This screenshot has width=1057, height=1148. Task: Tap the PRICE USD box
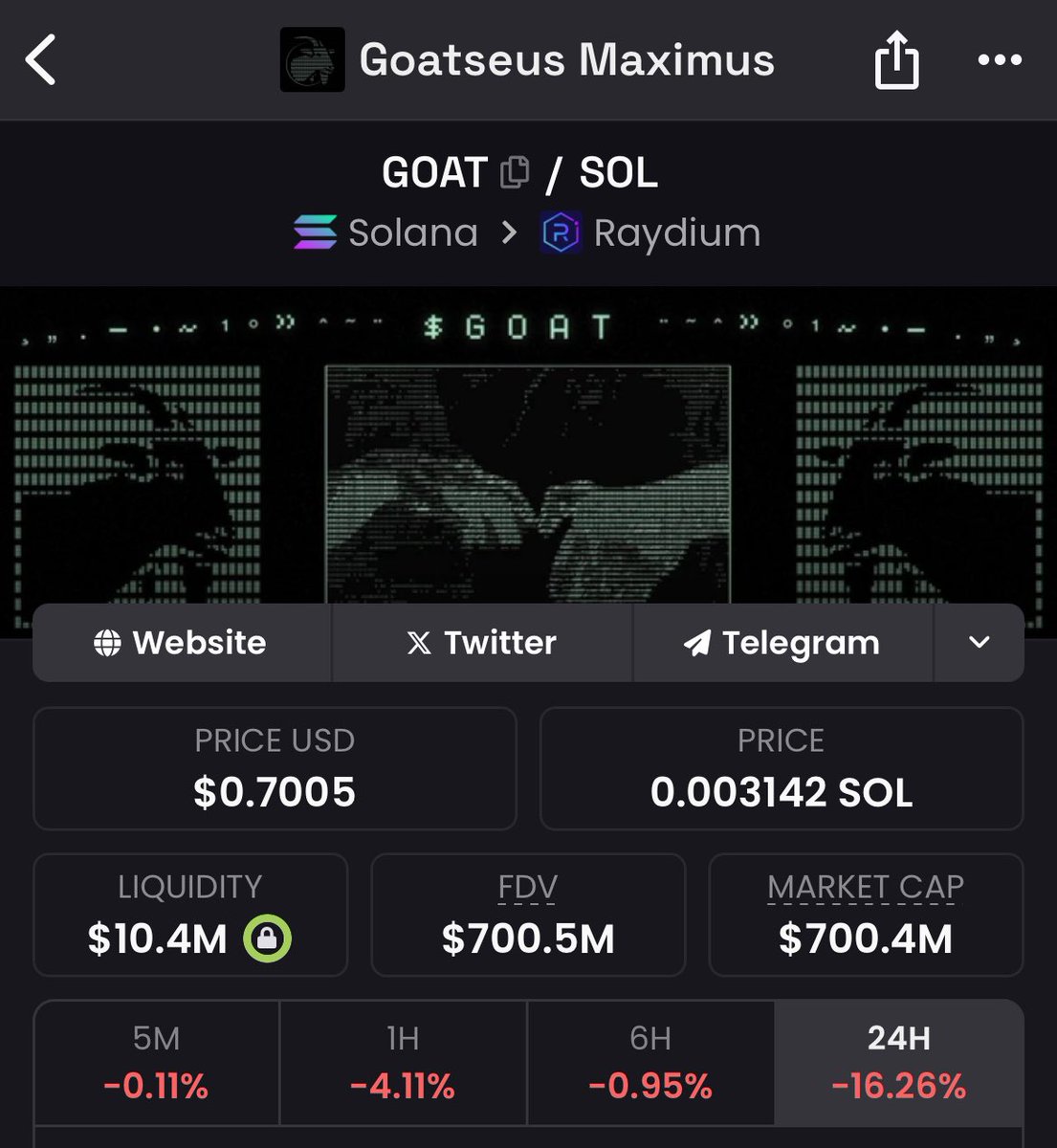pyautogui.click(x=275, y=768)
